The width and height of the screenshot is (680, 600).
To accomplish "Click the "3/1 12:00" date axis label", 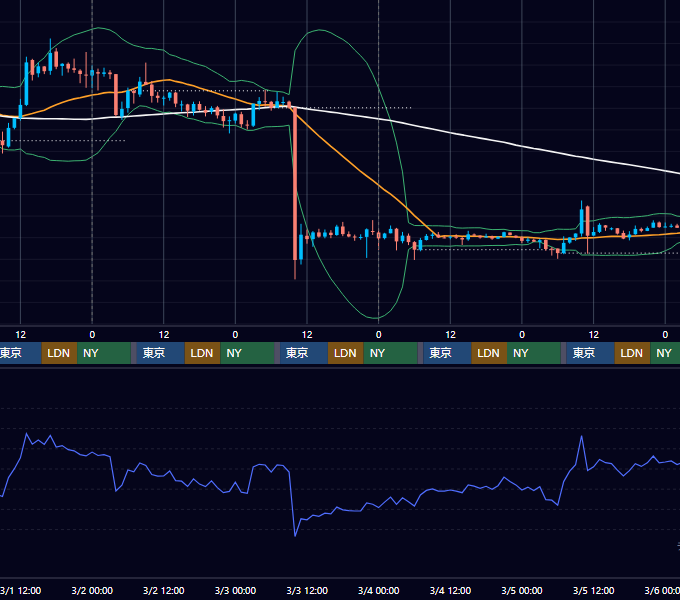I will tap(20, 590).
